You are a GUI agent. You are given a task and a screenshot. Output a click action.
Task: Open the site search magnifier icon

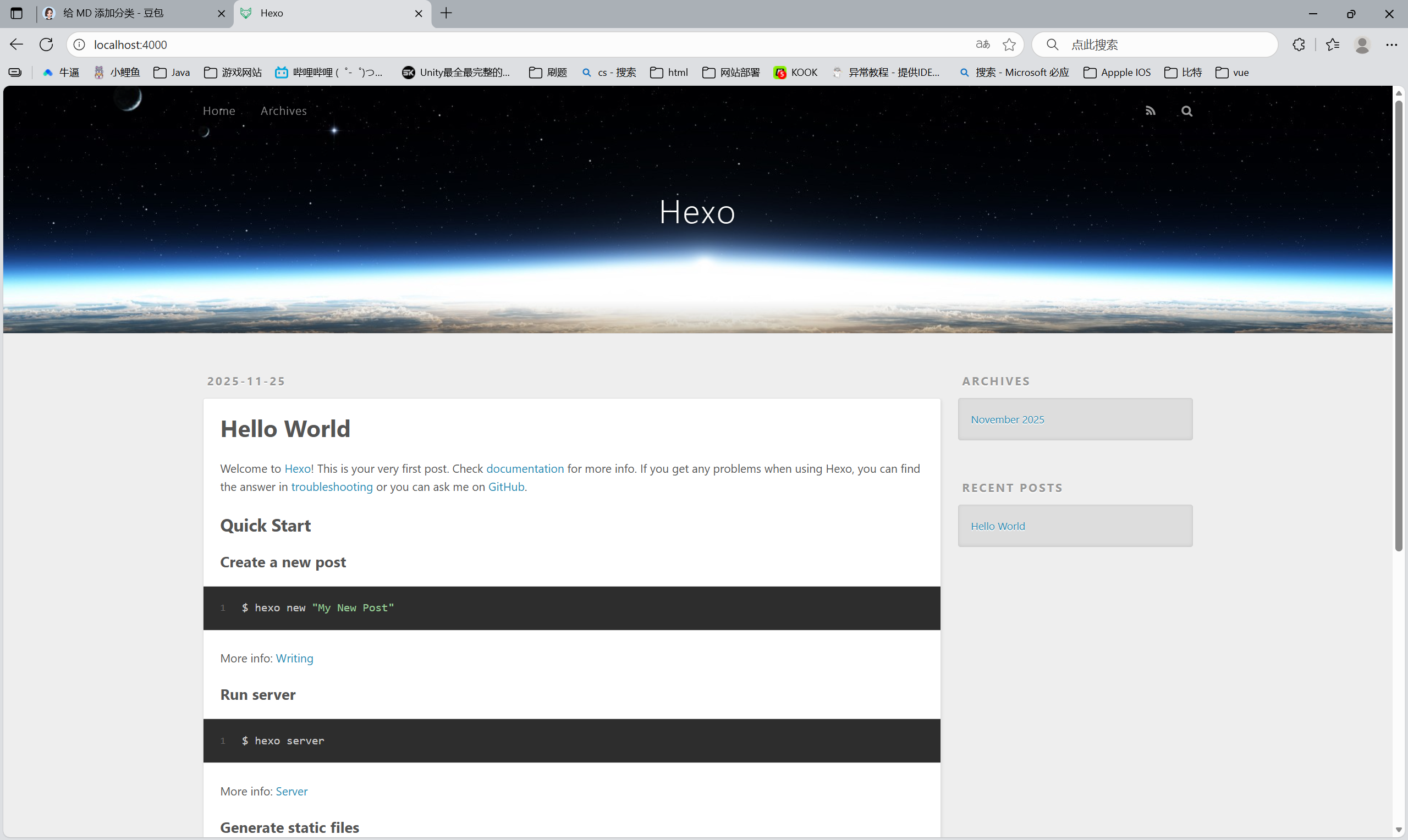click(1187, 111)
